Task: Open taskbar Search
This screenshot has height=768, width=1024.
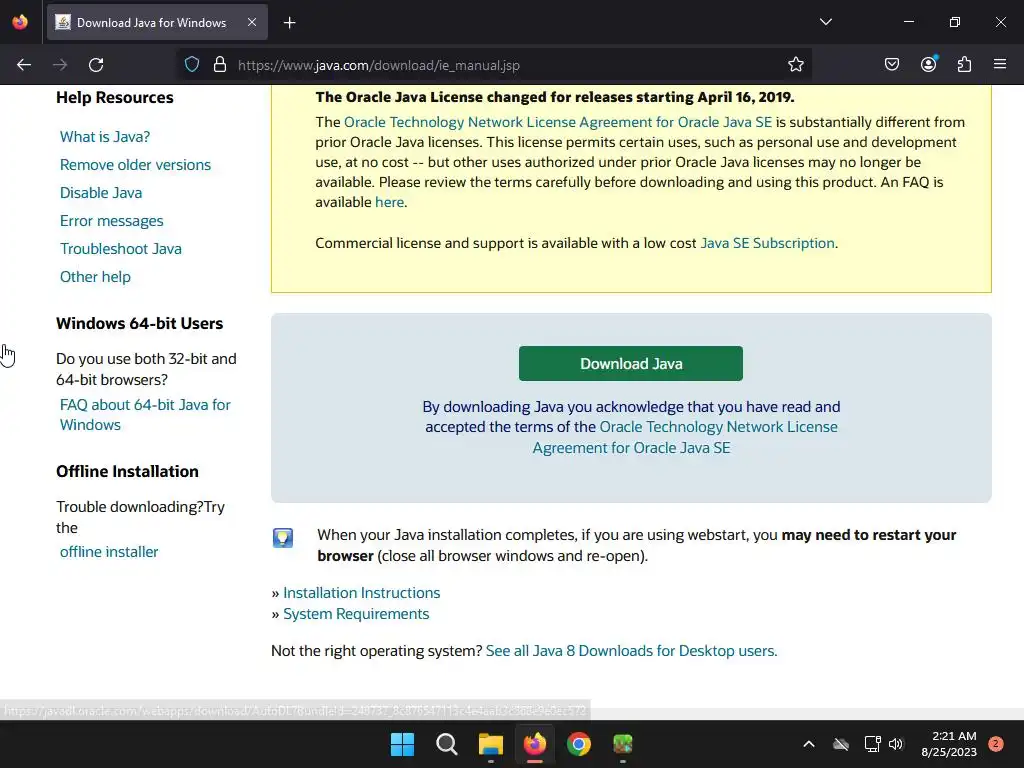Action: point(447,744)
